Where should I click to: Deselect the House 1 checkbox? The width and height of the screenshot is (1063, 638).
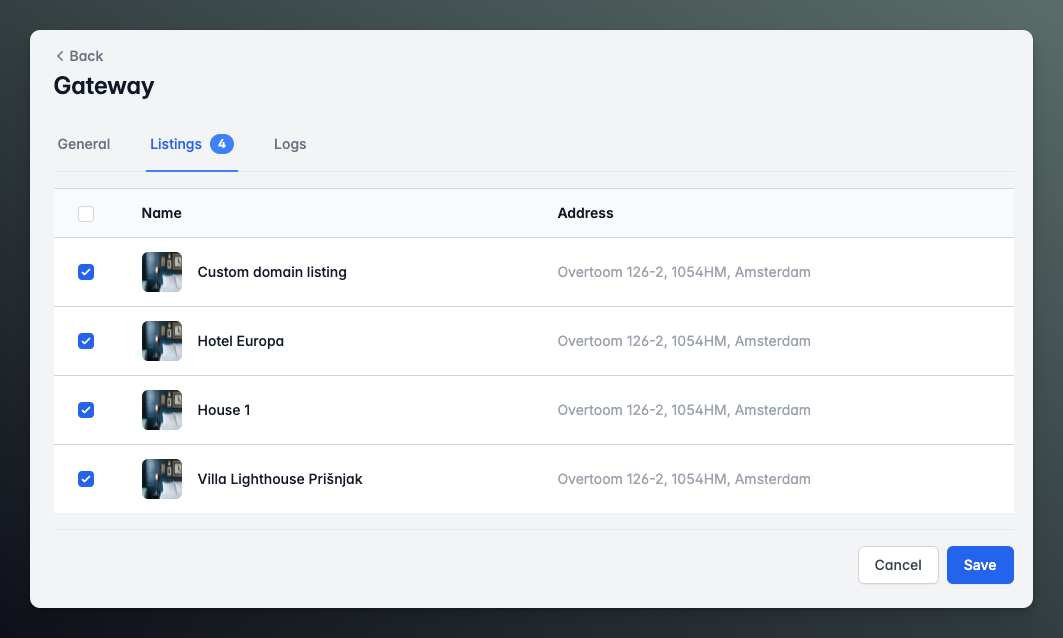click(86, 410)
